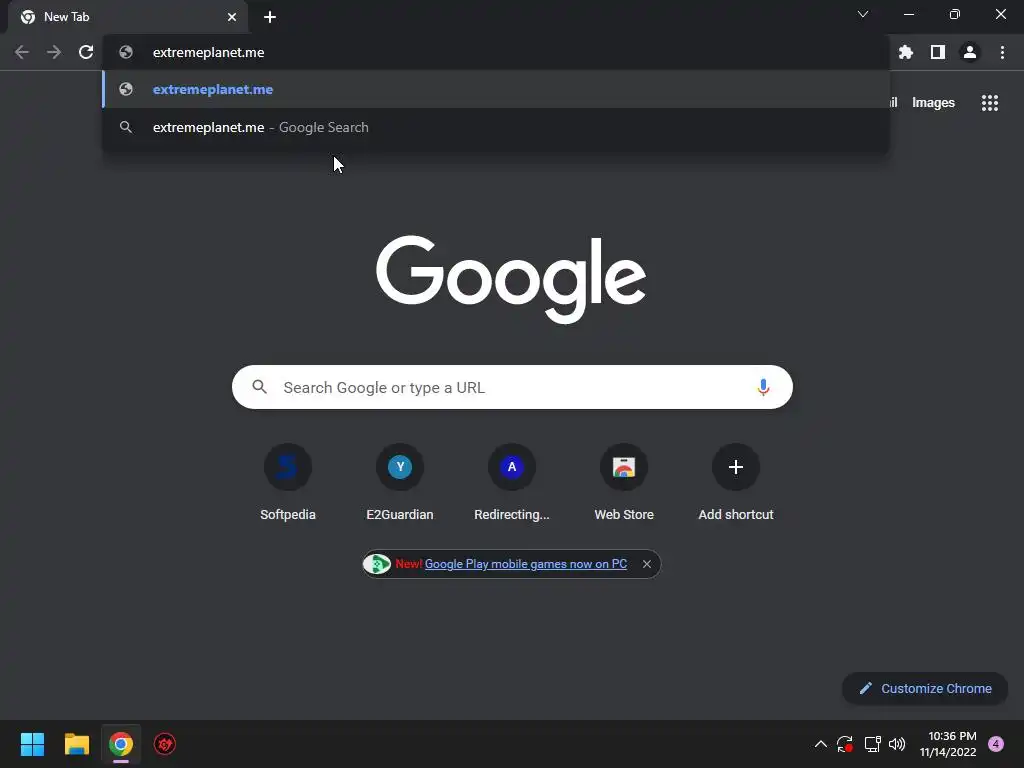Click the Chrome taskbar icon
Viewport: 1024px width, 768px height.
(x=121, y=744)
